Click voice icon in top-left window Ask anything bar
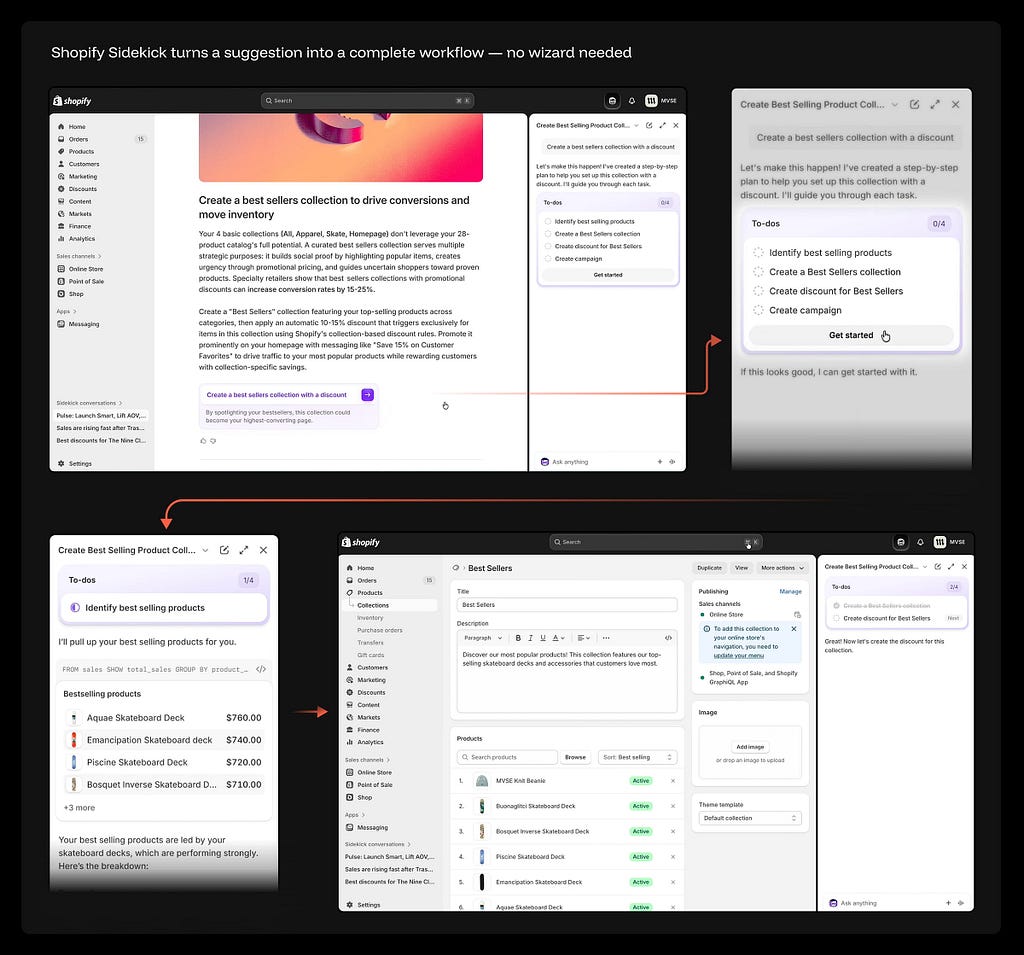1024x955 pixels. [x=672, y=462]
